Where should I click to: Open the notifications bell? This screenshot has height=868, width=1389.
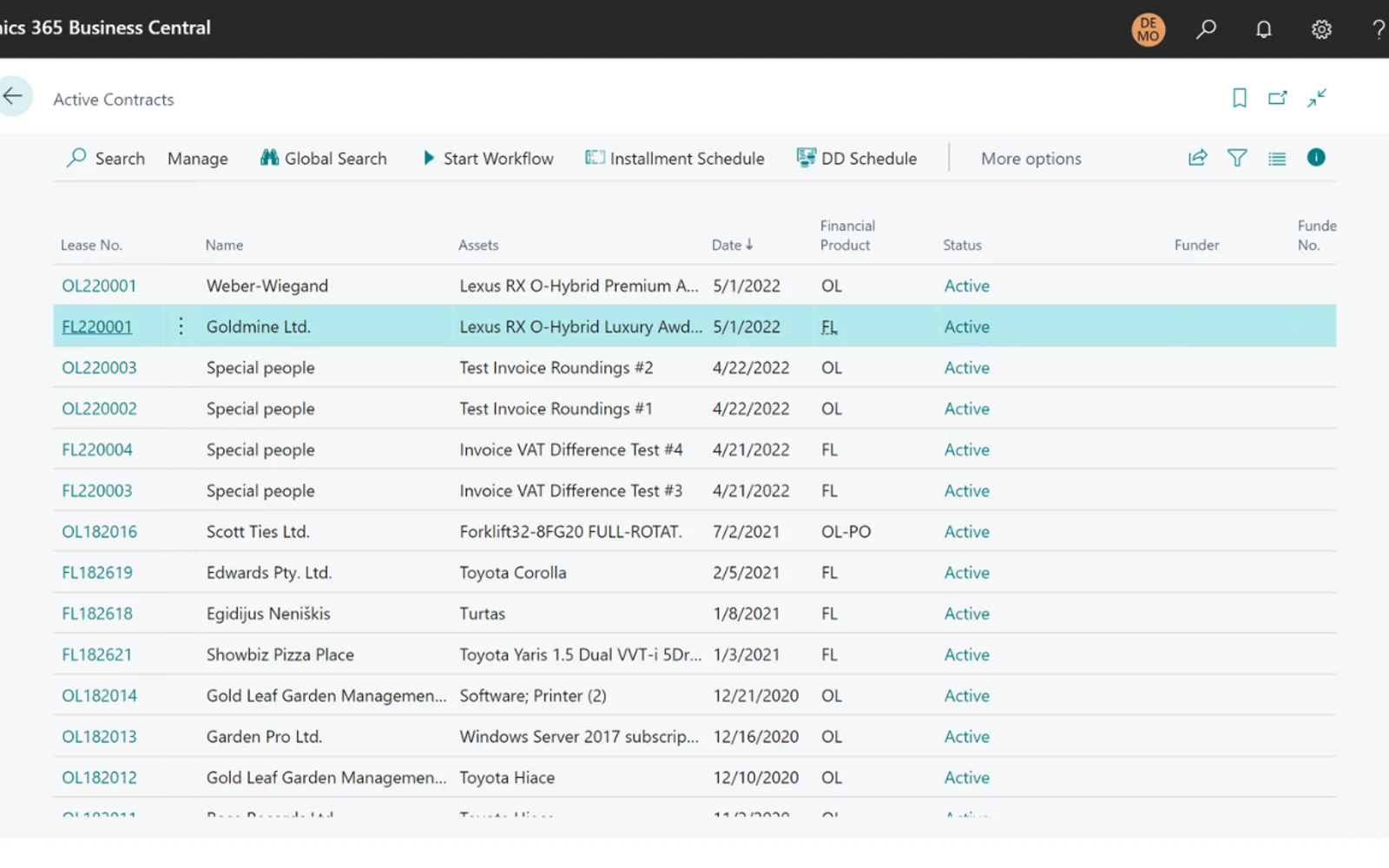(x=1264, y=29)
